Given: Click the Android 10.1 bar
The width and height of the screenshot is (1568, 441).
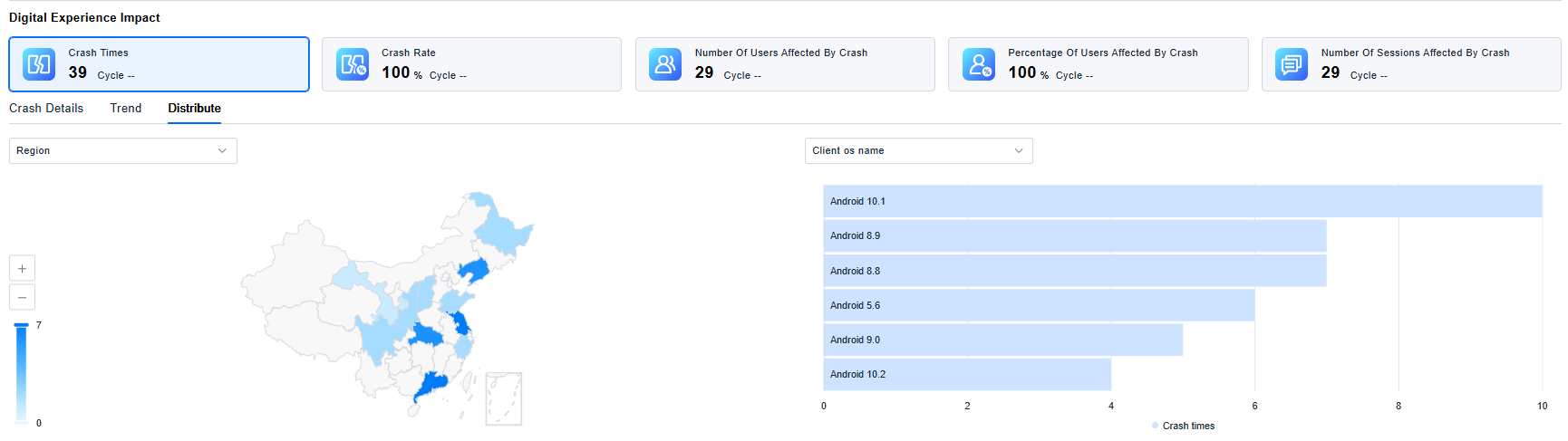Looking at the screenshot, I should (x=1182, y=201).
